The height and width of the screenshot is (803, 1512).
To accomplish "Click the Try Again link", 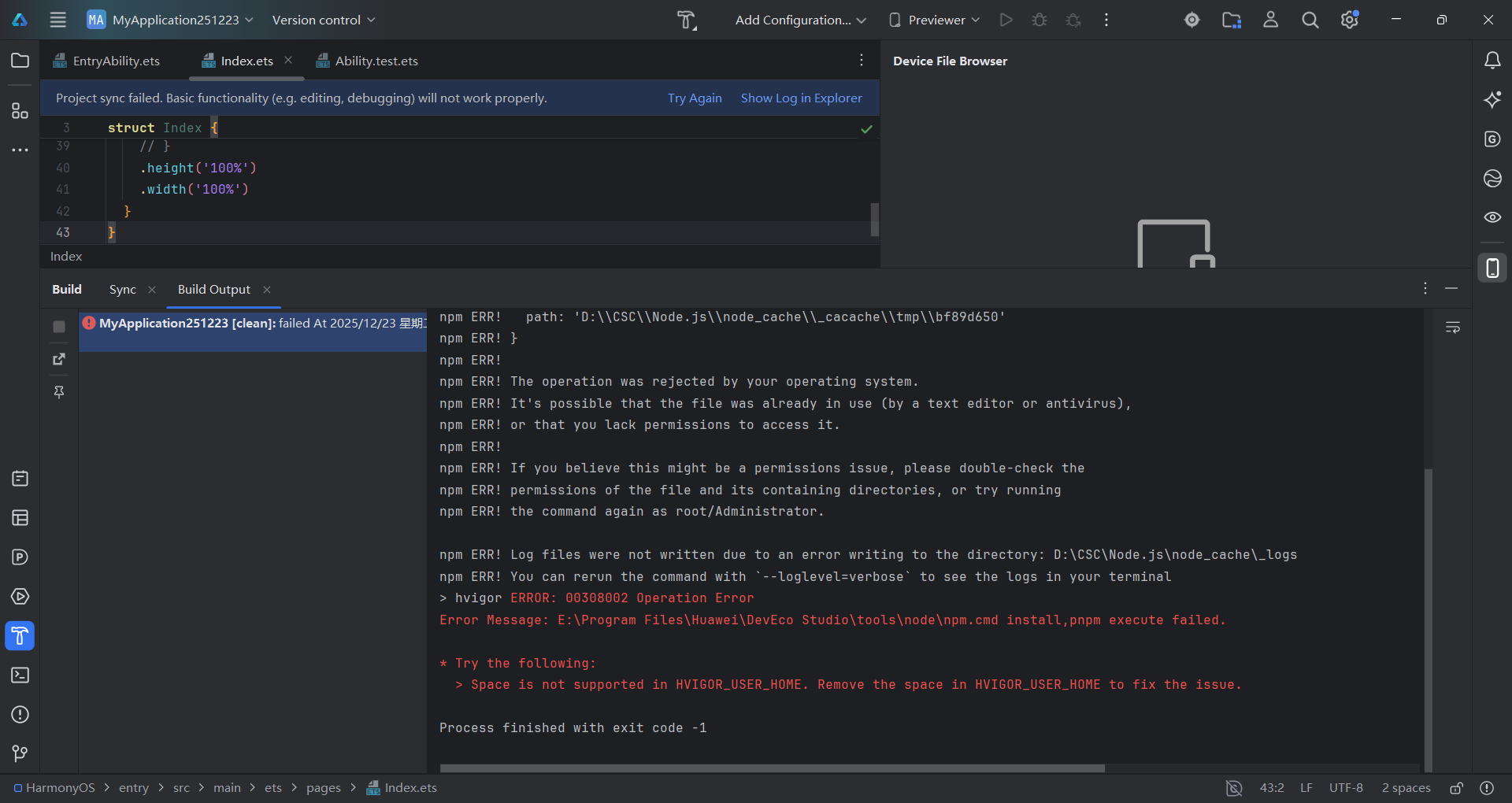I will [x=694, y=98].
